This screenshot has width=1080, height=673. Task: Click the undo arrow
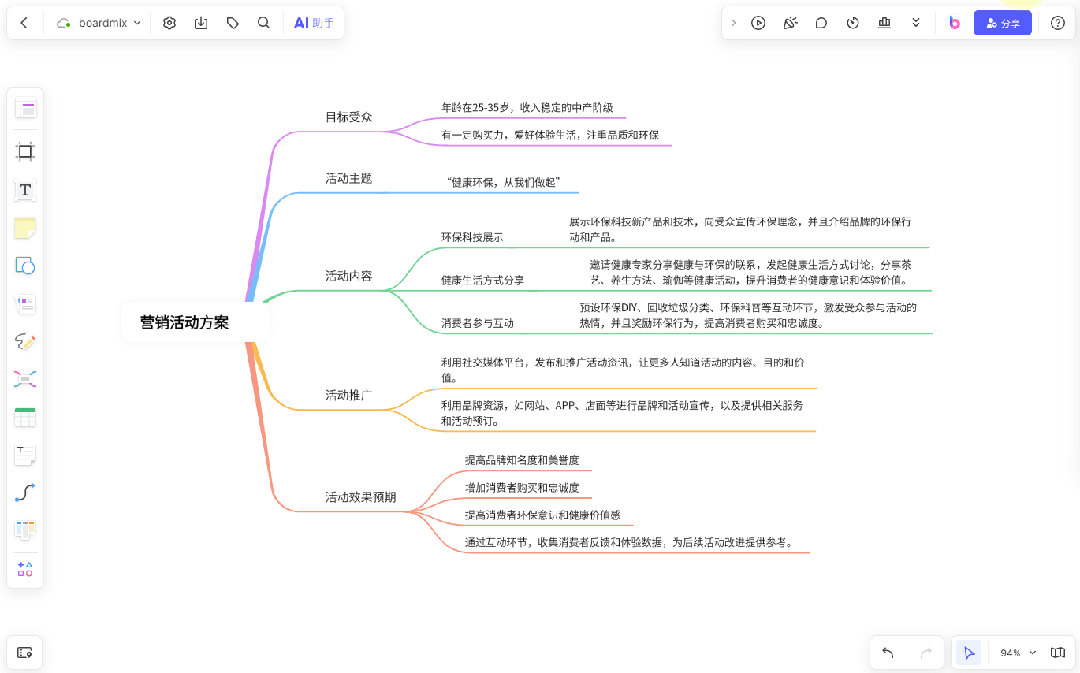[x=888, y=652]
